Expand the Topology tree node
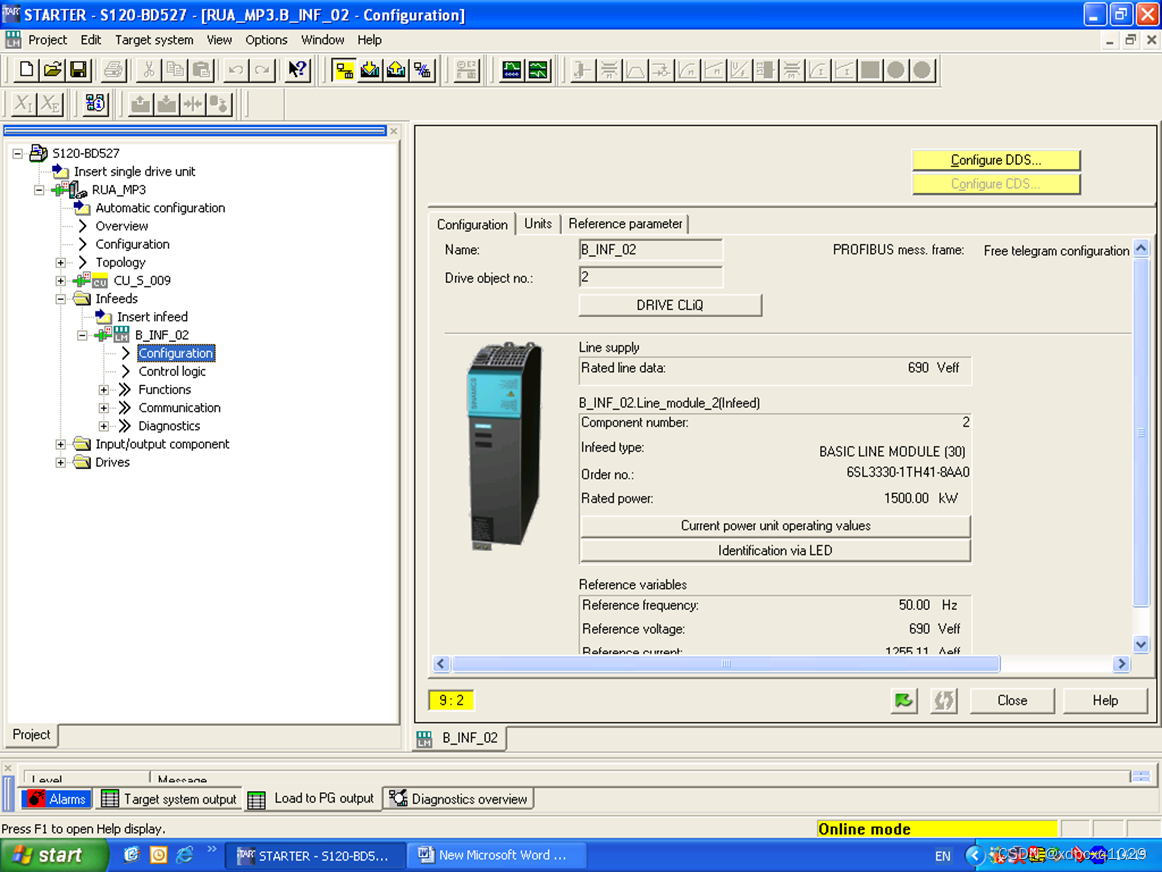 [x=61, y=262]
